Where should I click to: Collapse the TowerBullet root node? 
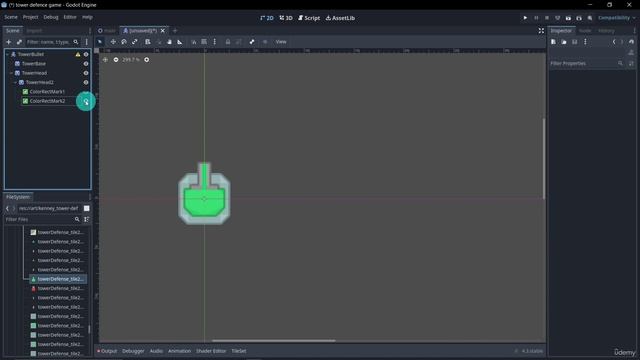tap(7, 54)
